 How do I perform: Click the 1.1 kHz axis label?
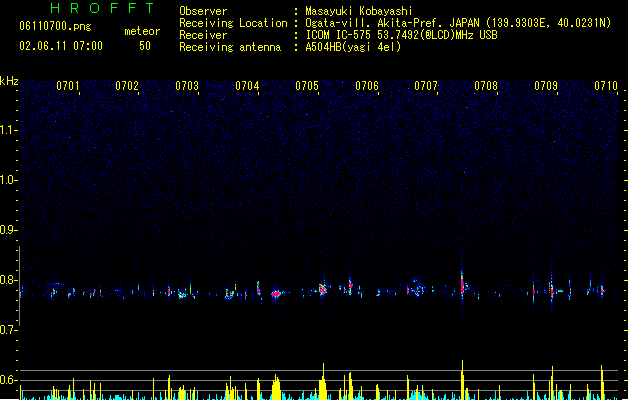(x=8, y=130)
